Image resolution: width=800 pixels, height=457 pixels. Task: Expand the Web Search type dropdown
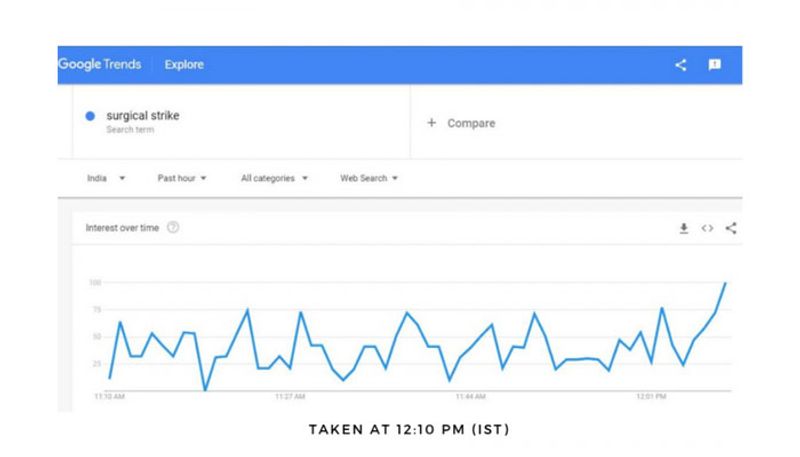pyautogui.click(x=369, y=178)
